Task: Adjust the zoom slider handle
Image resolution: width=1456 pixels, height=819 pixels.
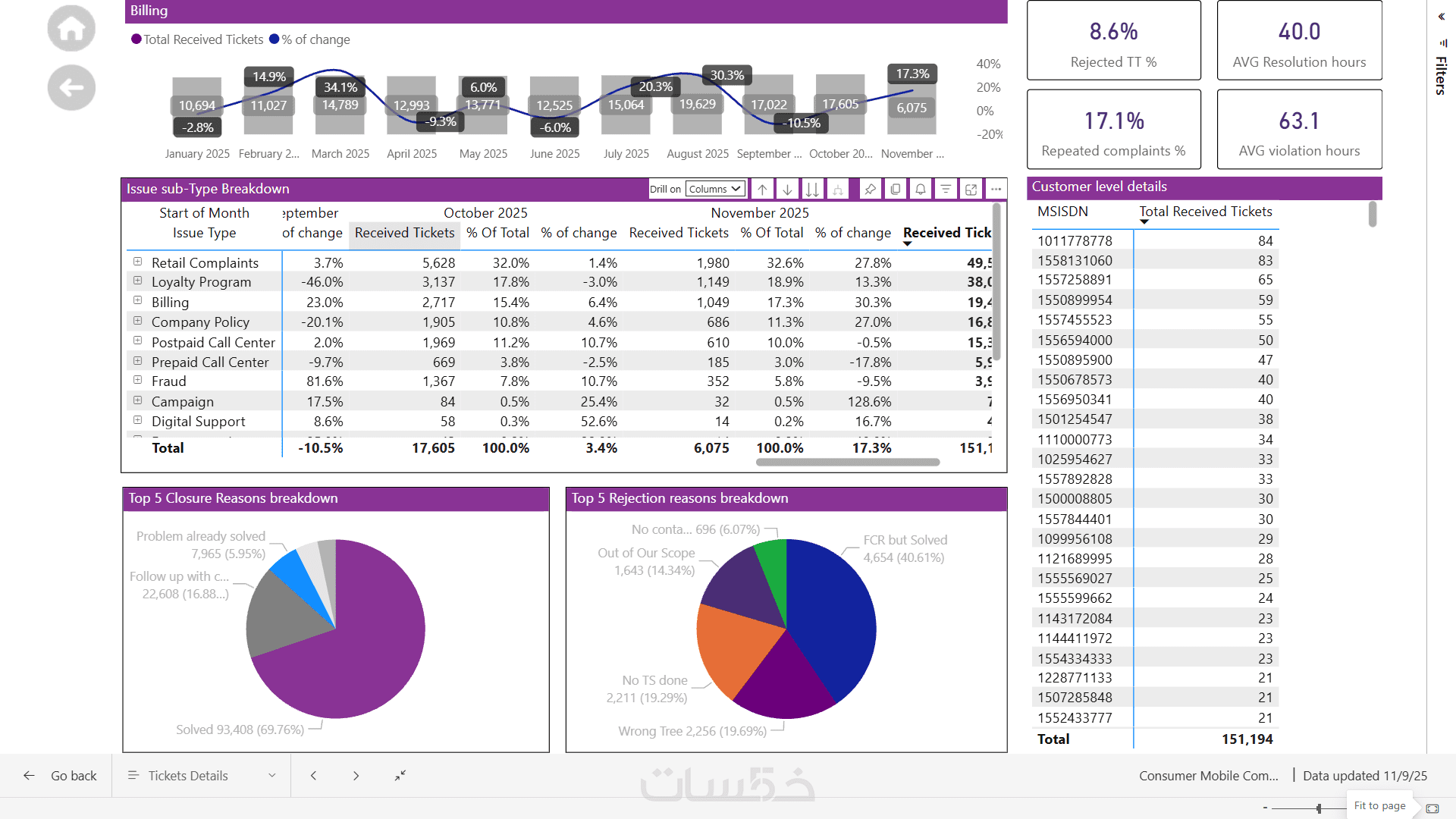Action: [1319, 808]
